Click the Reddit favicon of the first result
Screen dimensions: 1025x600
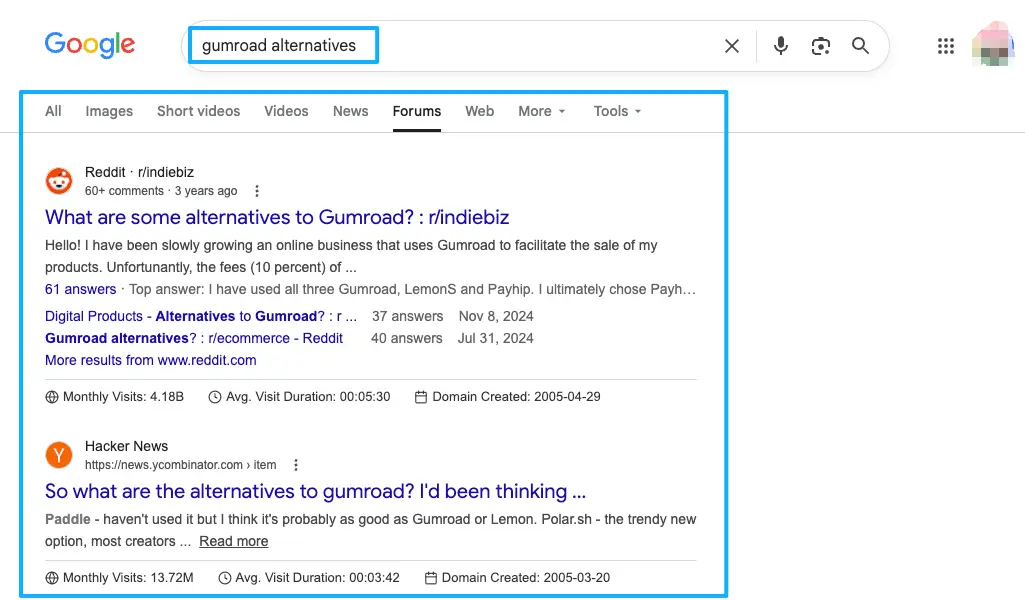pyautogui.click(x=59, y=181)
